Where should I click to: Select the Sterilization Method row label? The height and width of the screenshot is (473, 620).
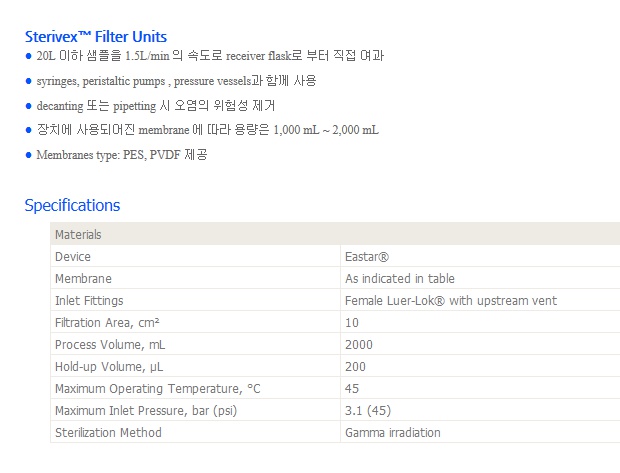pos(108,433)
